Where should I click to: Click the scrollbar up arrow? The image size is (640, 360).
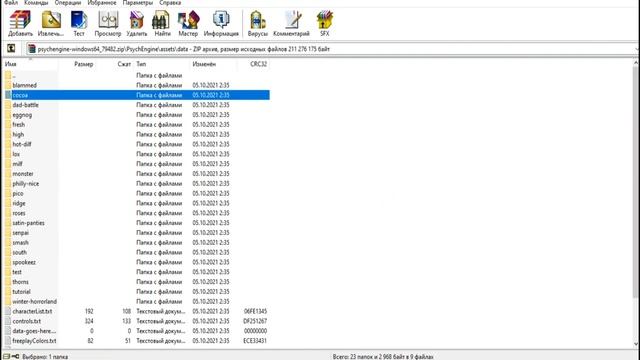(x=636, y=63)
